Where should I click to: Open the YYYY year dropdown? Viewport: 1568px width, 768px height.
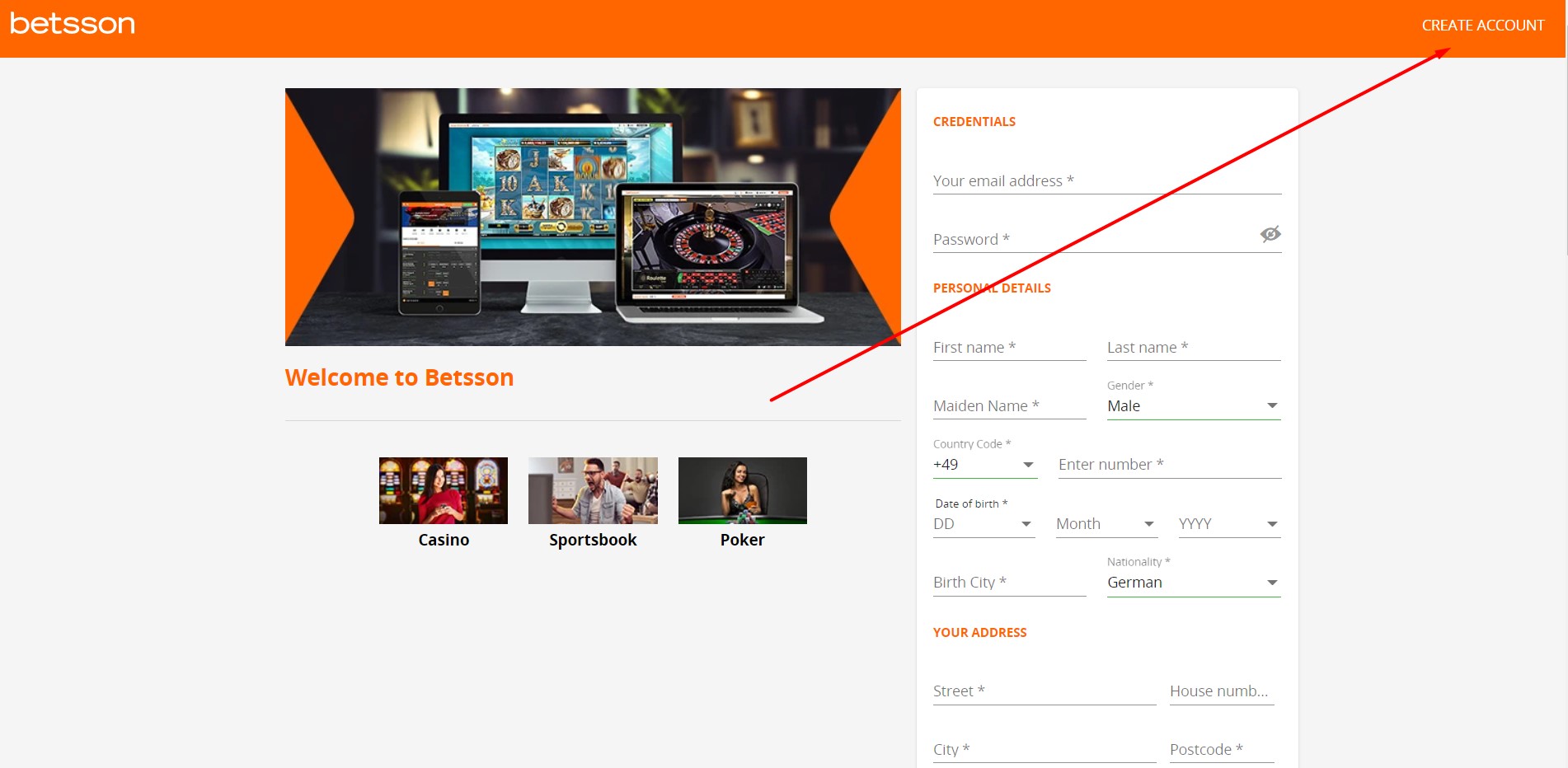[x=1229, y=524]
